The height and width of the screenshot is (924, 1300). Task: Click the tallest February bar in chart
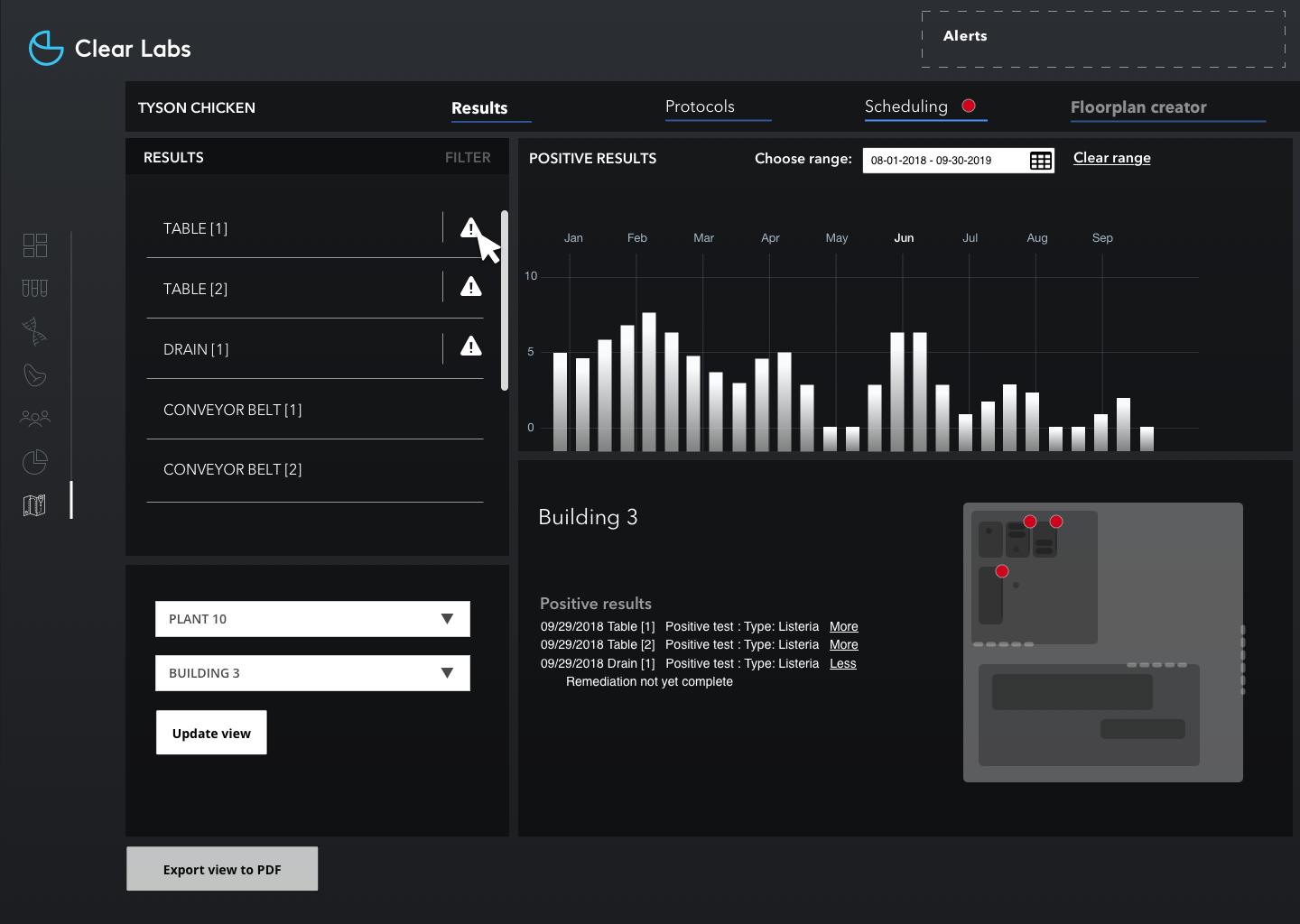[649, 382]
